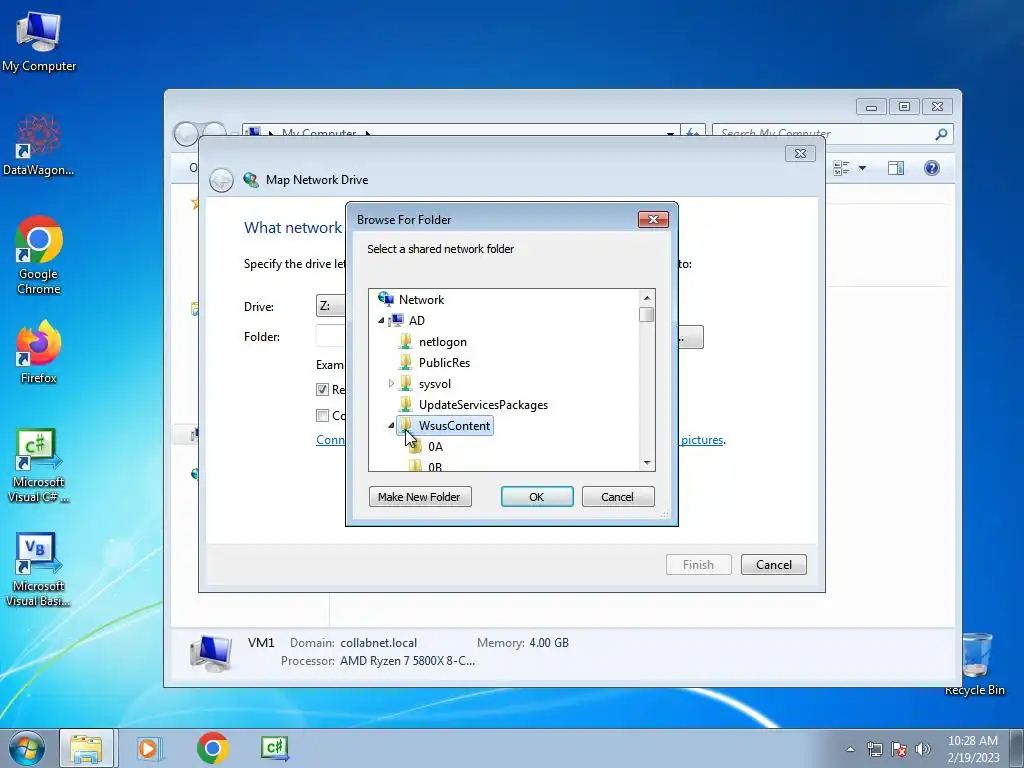
Task: Open Visual C# from the taskbar
Action: [x=274, y=748]
